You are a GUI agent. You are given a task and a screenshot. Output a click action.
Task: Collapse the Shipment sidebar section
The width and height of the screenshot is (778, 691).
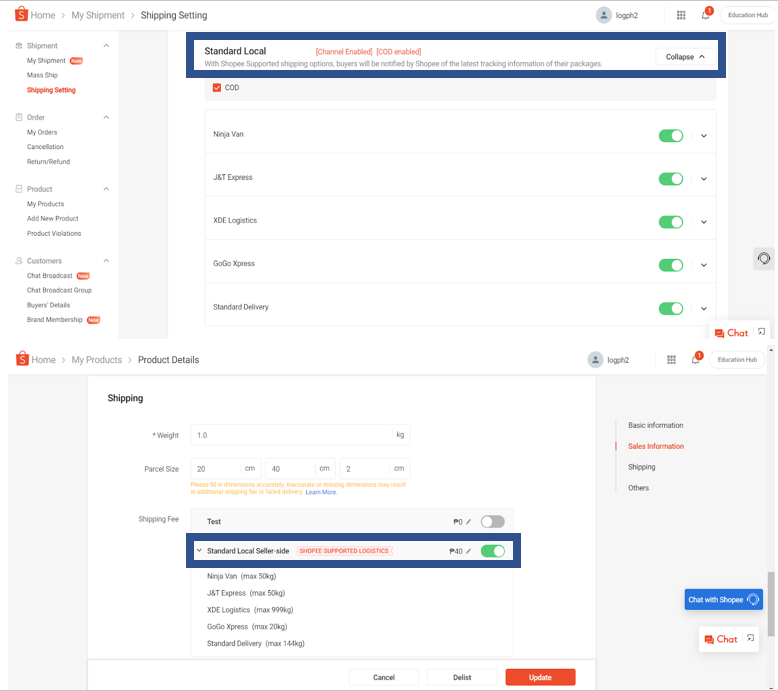pos(106,46)
